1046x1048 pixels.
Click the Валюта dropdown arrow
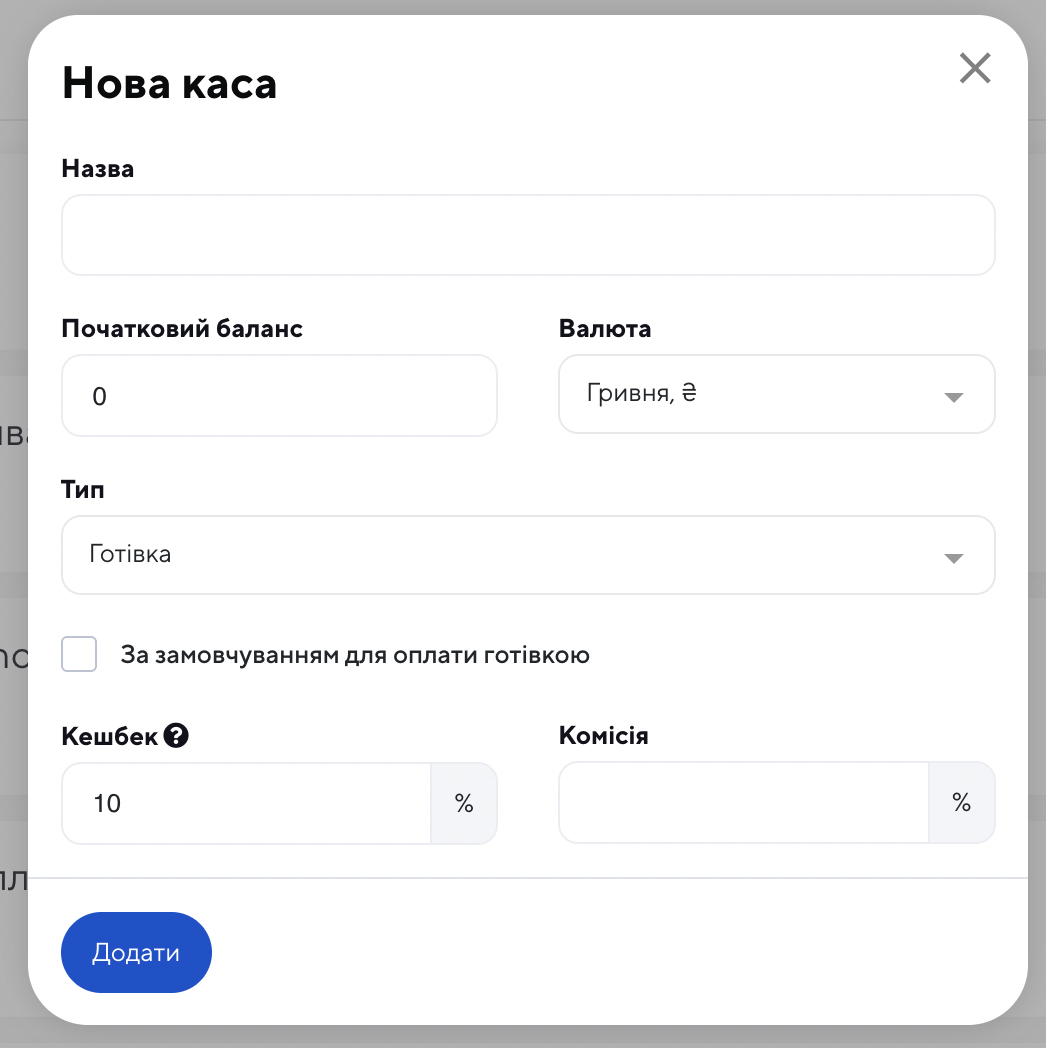[953, 397]
